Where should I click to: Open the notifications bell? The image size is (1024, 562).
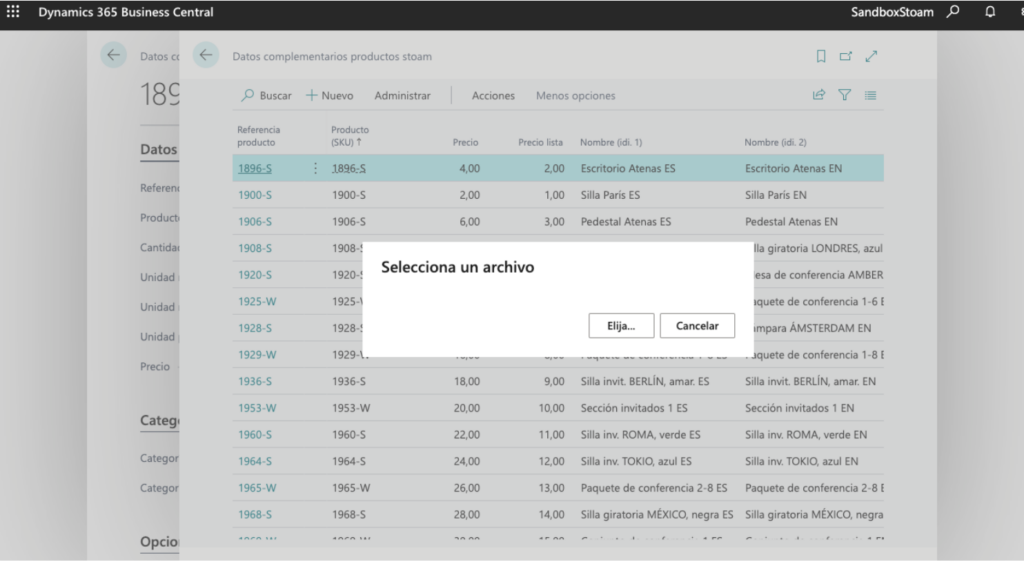click(x=990, y=13)
